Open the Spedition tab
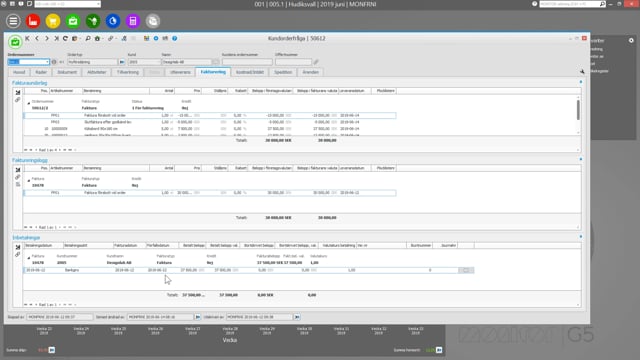The width and height of the screenshot is (640, 360). pos(283,72)
